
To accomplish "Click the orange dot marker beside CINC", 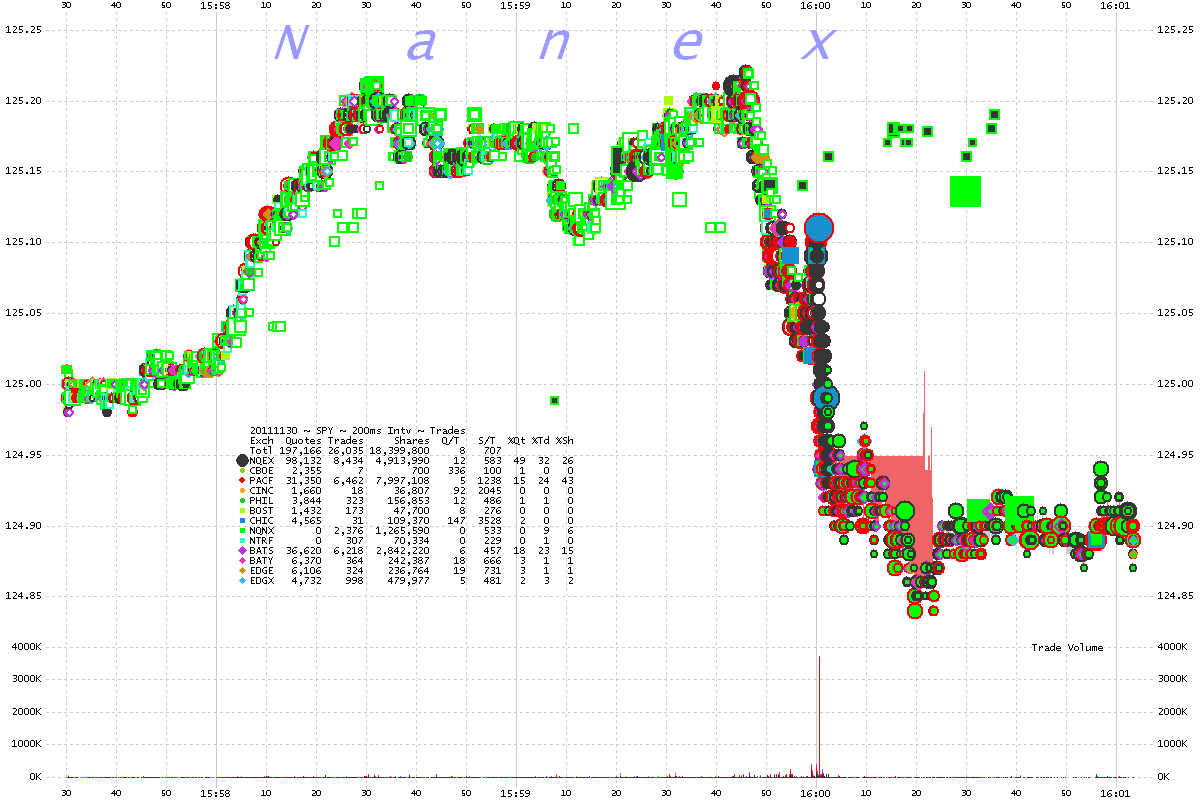I will pos(241,490).
